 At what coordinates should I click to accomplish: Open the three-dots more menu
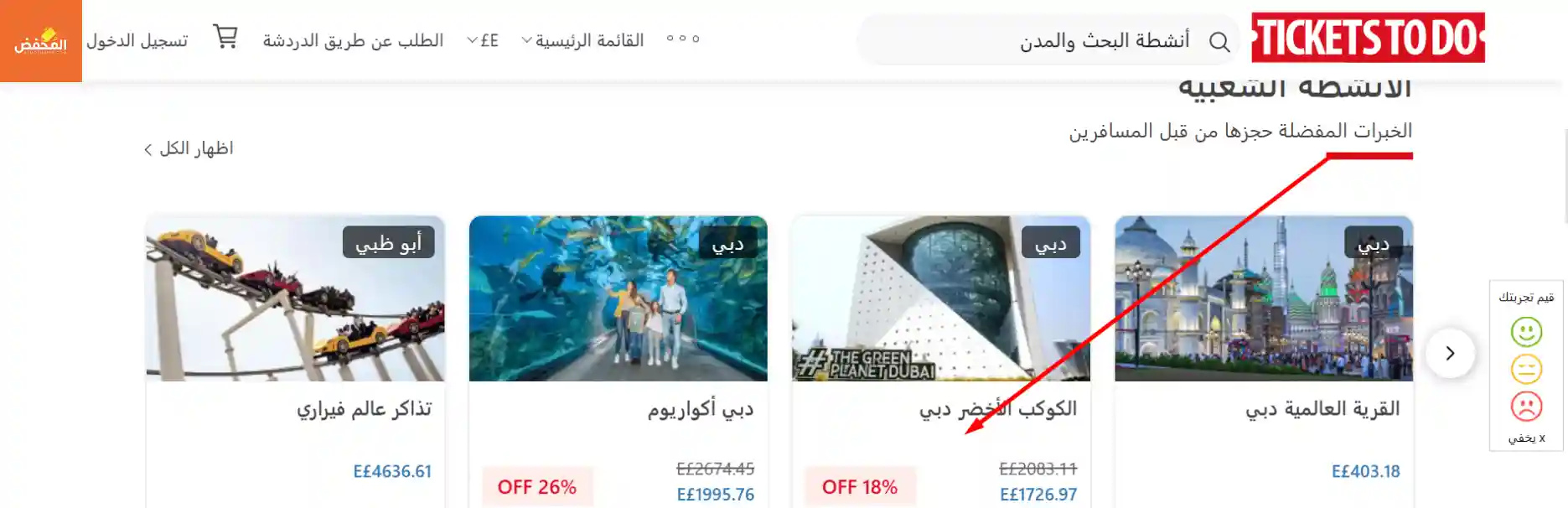click(682, 39)
